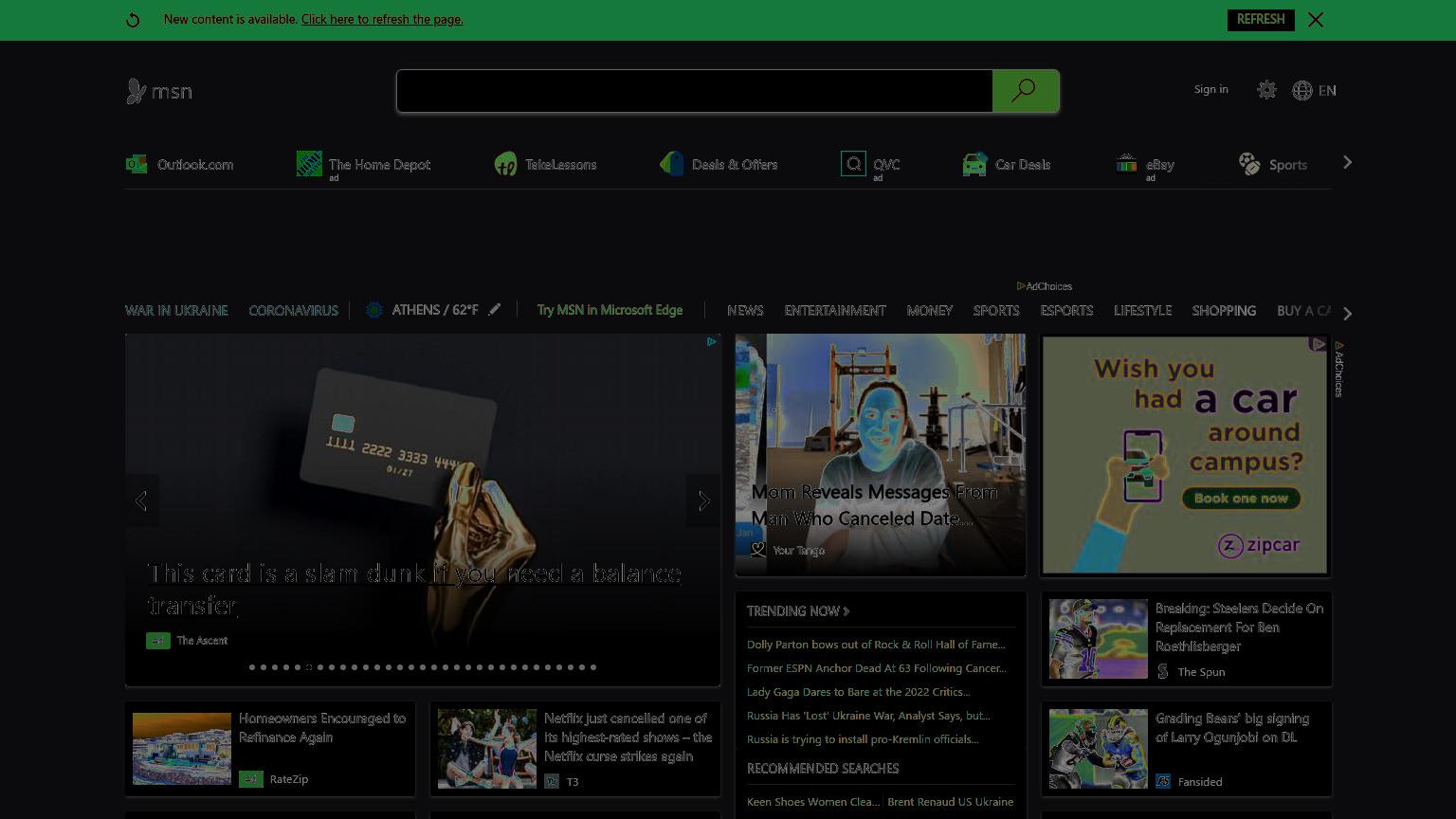Open Mom Reveals Messages story image

(x=881, y=454)
